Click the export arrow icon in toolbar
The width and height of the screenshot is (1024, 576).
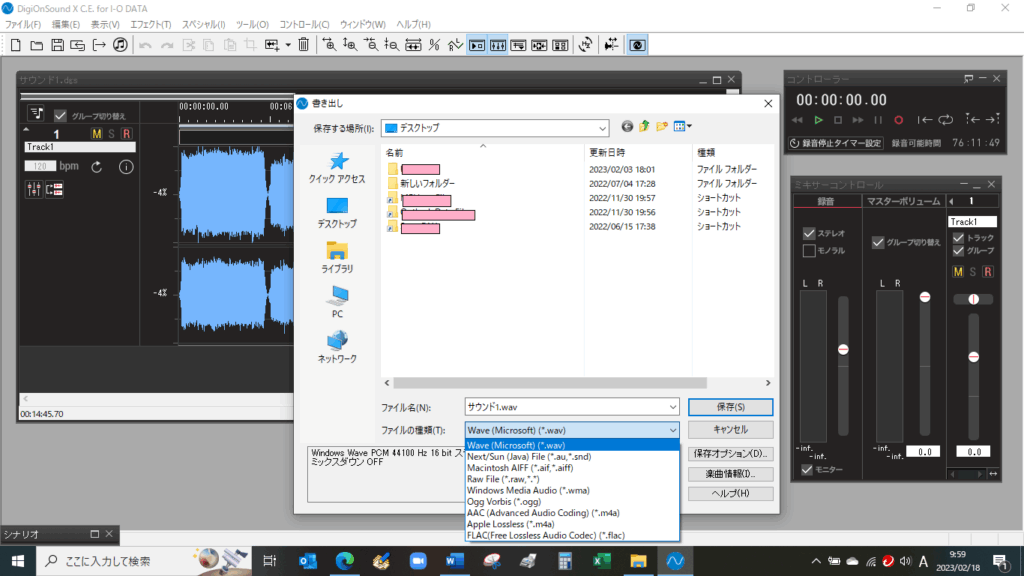99,45
